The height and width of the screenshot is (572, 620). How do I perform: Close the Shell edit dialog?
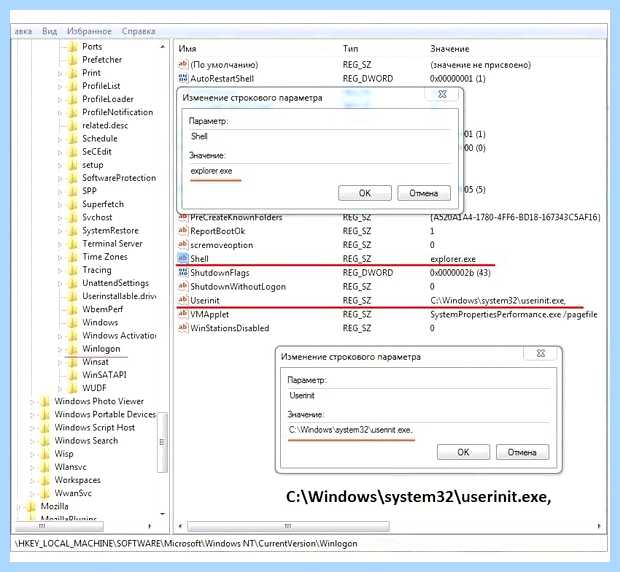point(442,94)
